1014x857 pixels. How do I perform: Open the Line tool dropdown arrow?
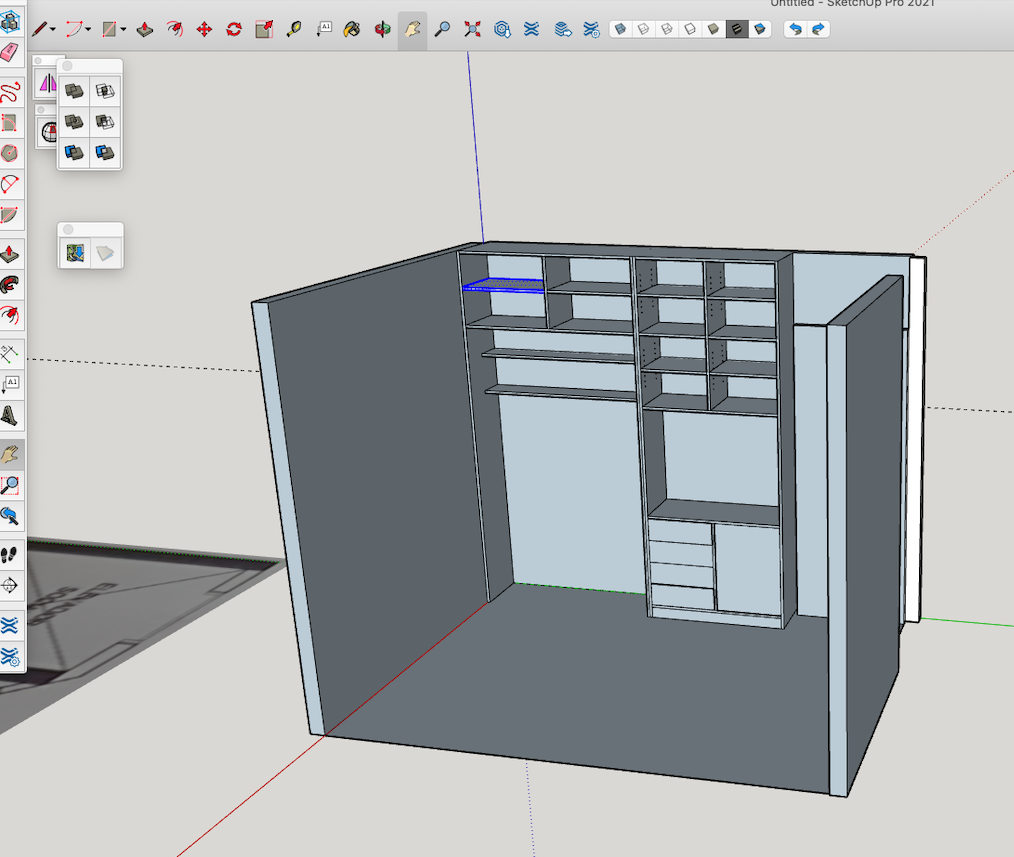point(53,29)
